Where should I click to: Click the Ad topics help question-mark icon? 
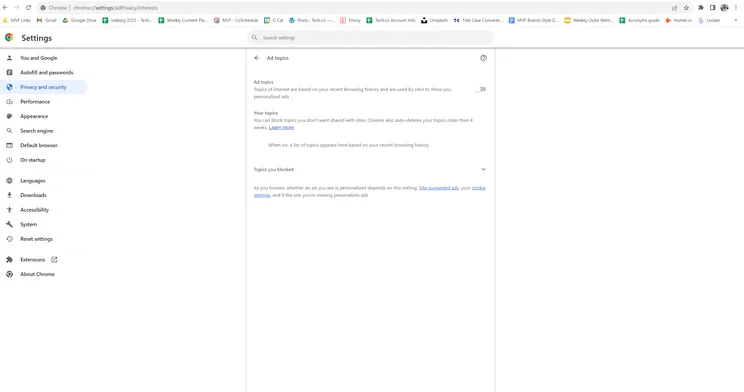click(x=483, y=58)
